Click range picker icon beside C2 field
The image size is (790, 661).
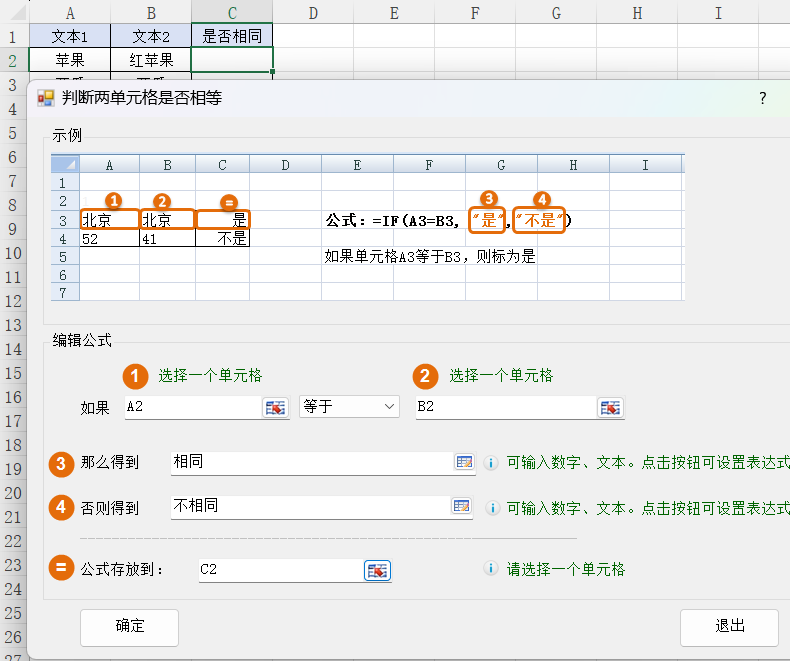(377, 570)
